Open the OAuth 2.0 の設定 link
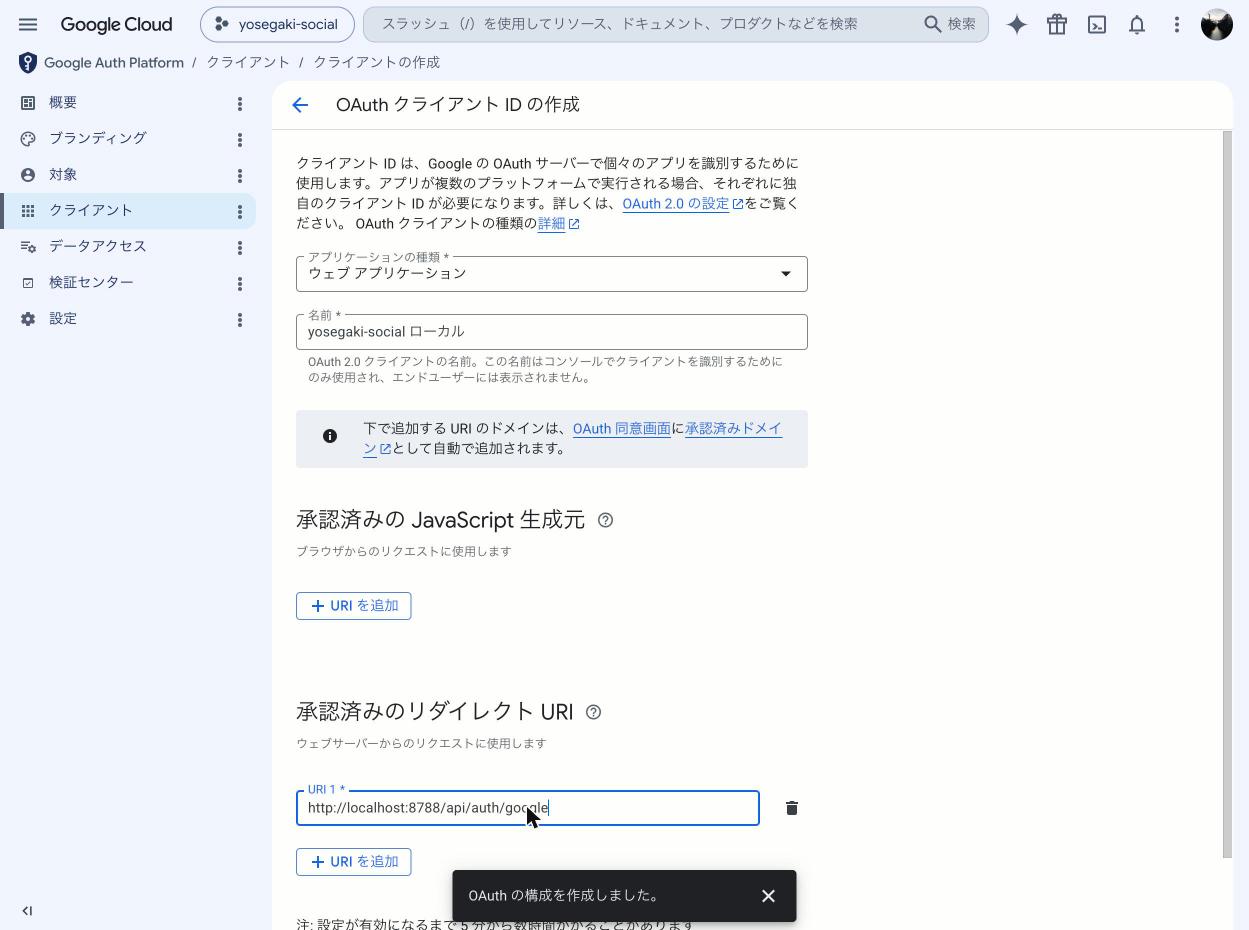The height and width of the screenshot is (930, 1249). point(683,203)
